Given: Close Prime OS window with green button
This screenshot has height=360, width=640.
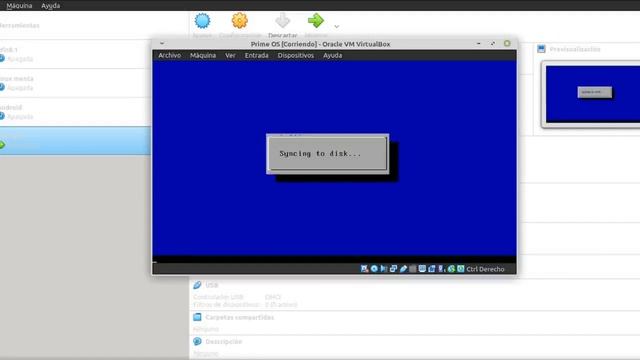Looking at the screenshot, I should coord(507,43).
